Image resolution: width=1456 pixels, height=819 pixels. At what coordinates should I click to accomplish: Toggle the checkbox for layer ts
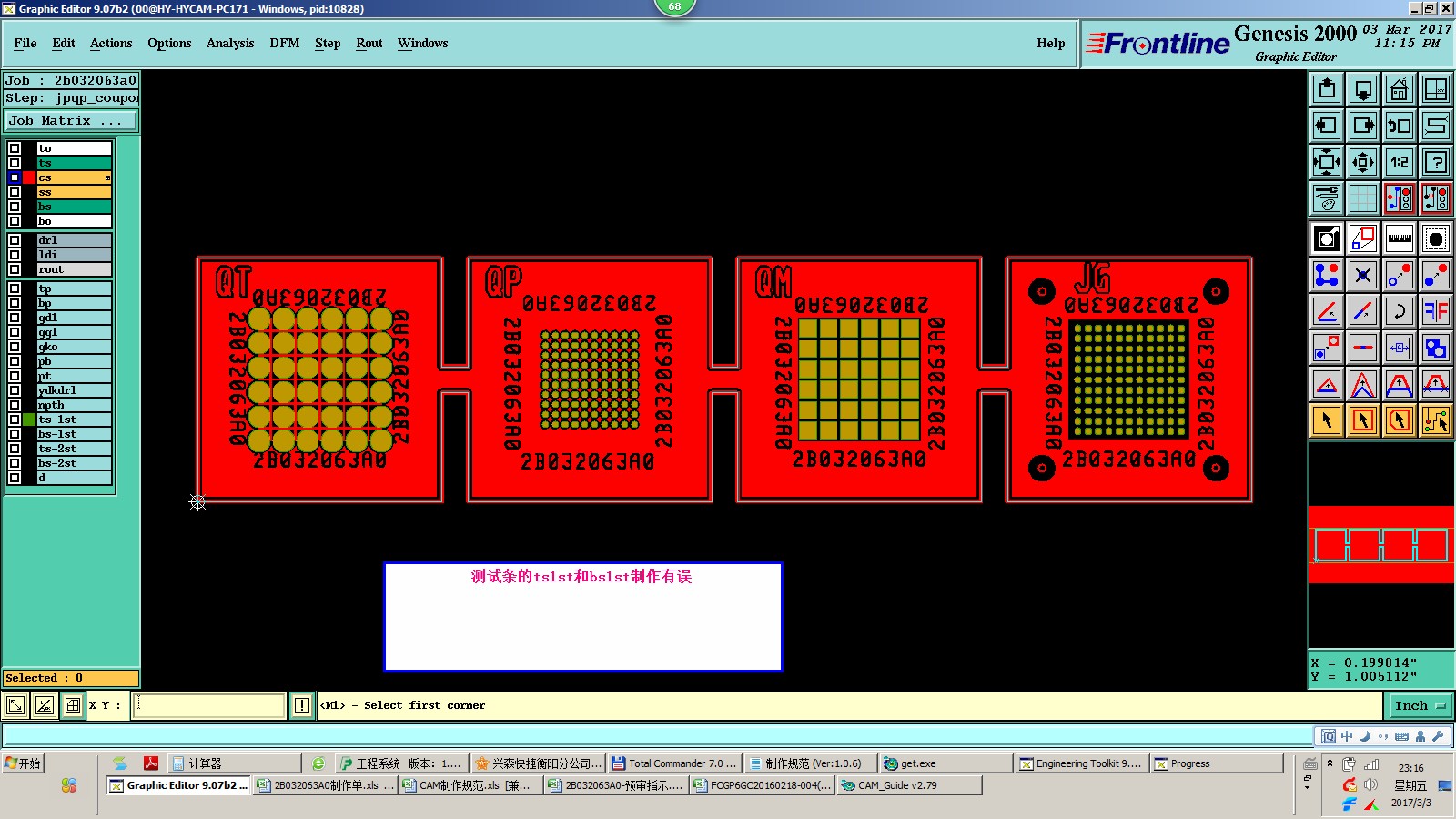click(x=15, y=163)
